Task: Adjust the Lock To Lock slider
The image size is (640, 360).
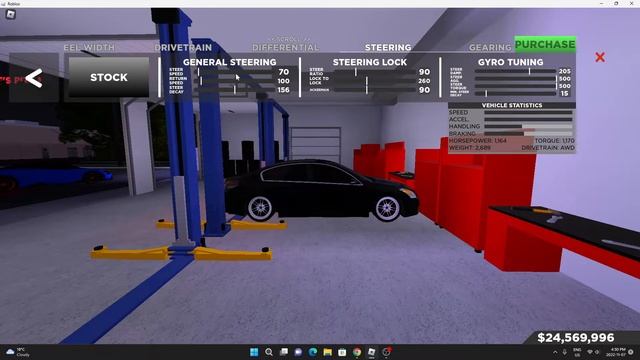Action: 374,81
